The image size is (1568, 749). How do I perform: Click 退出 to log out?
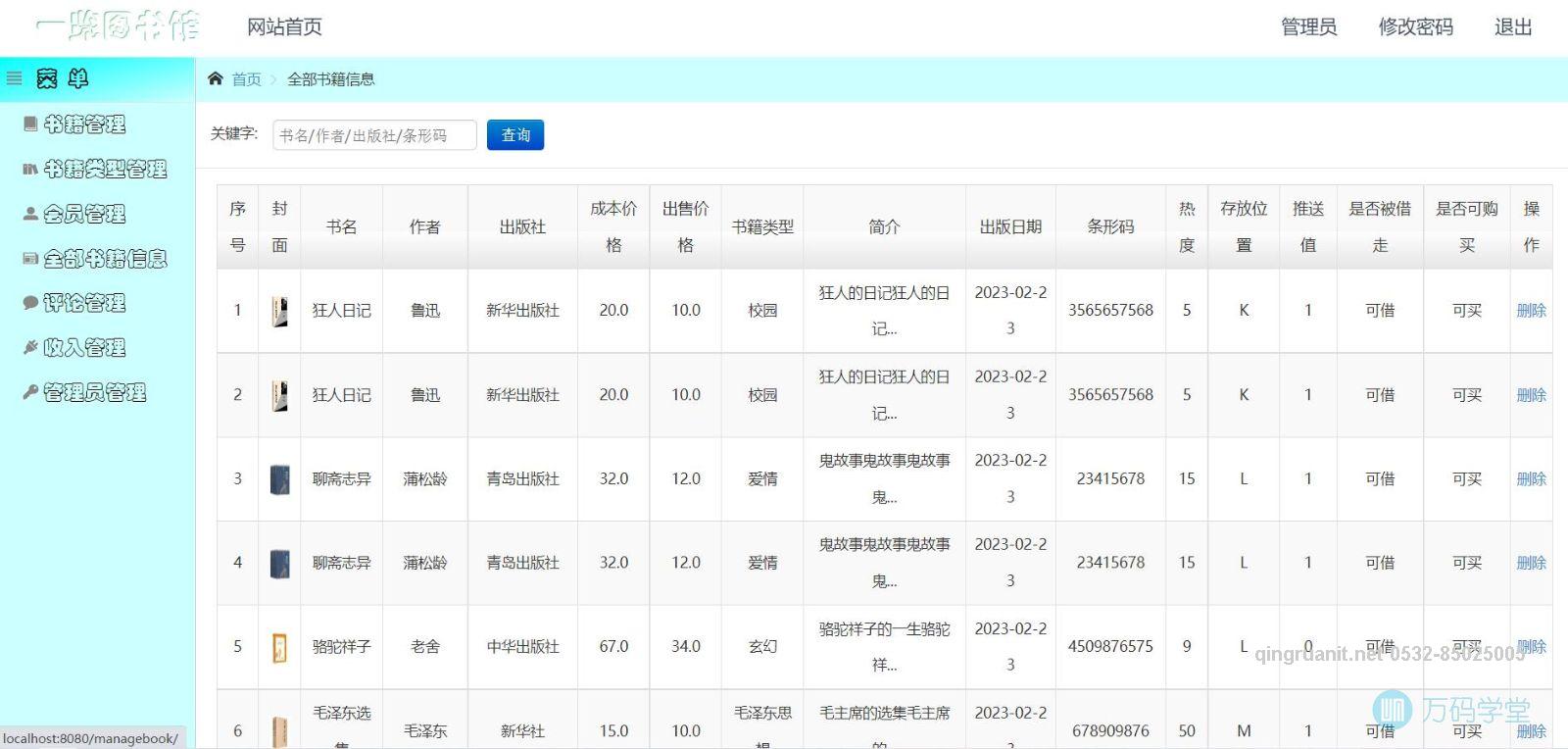(x=1512, y=26)
